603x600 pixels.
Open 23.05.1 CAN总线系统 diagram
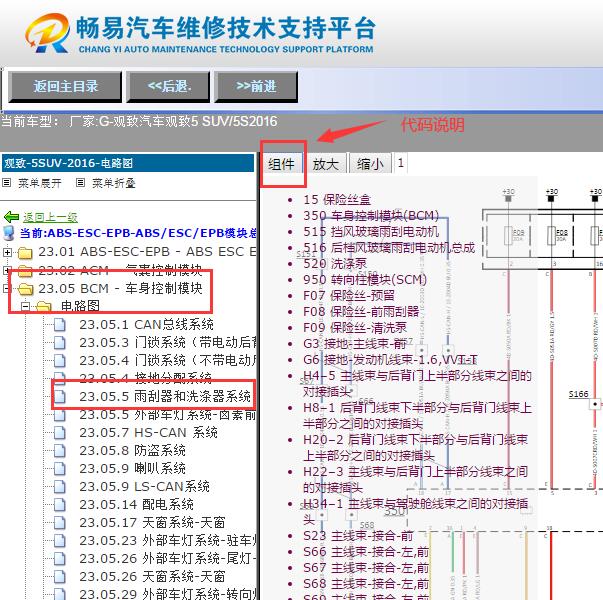click(x=146, y=325)
